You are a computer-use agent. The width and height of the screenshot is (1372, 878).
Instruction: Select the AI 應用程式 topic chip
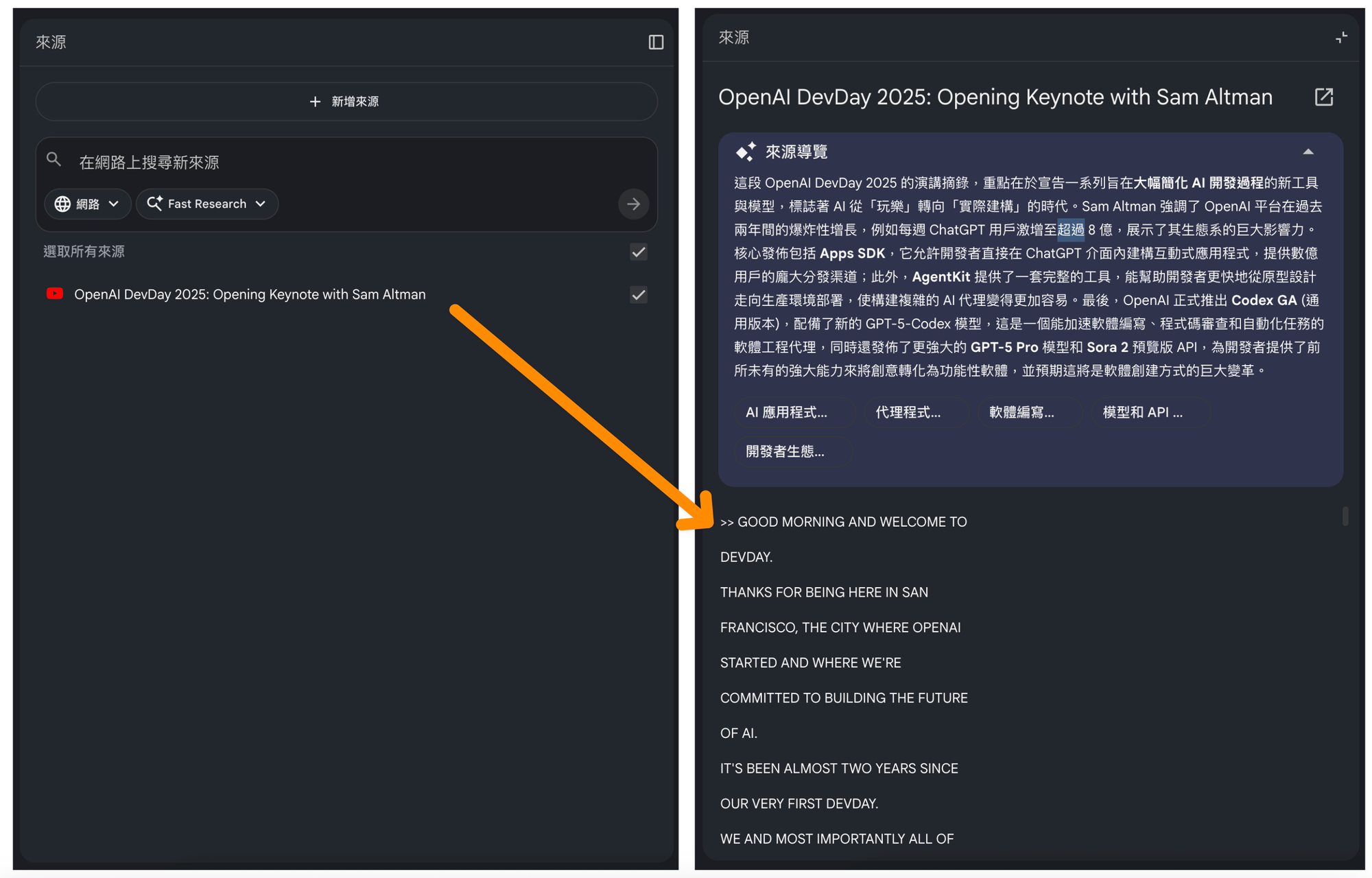tap(786, 412)
